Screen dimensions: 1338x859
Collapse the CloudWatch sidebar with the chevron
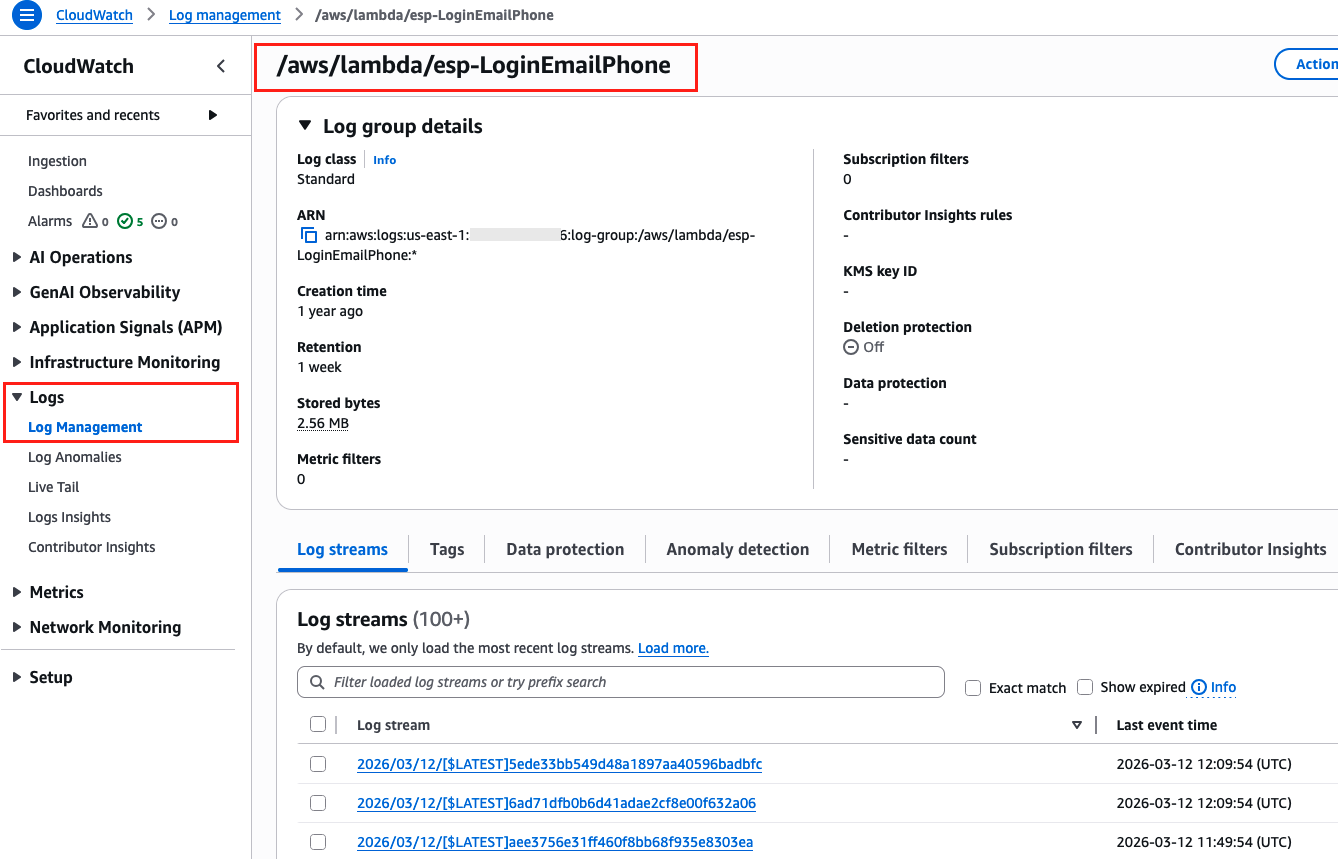(221, 66)
